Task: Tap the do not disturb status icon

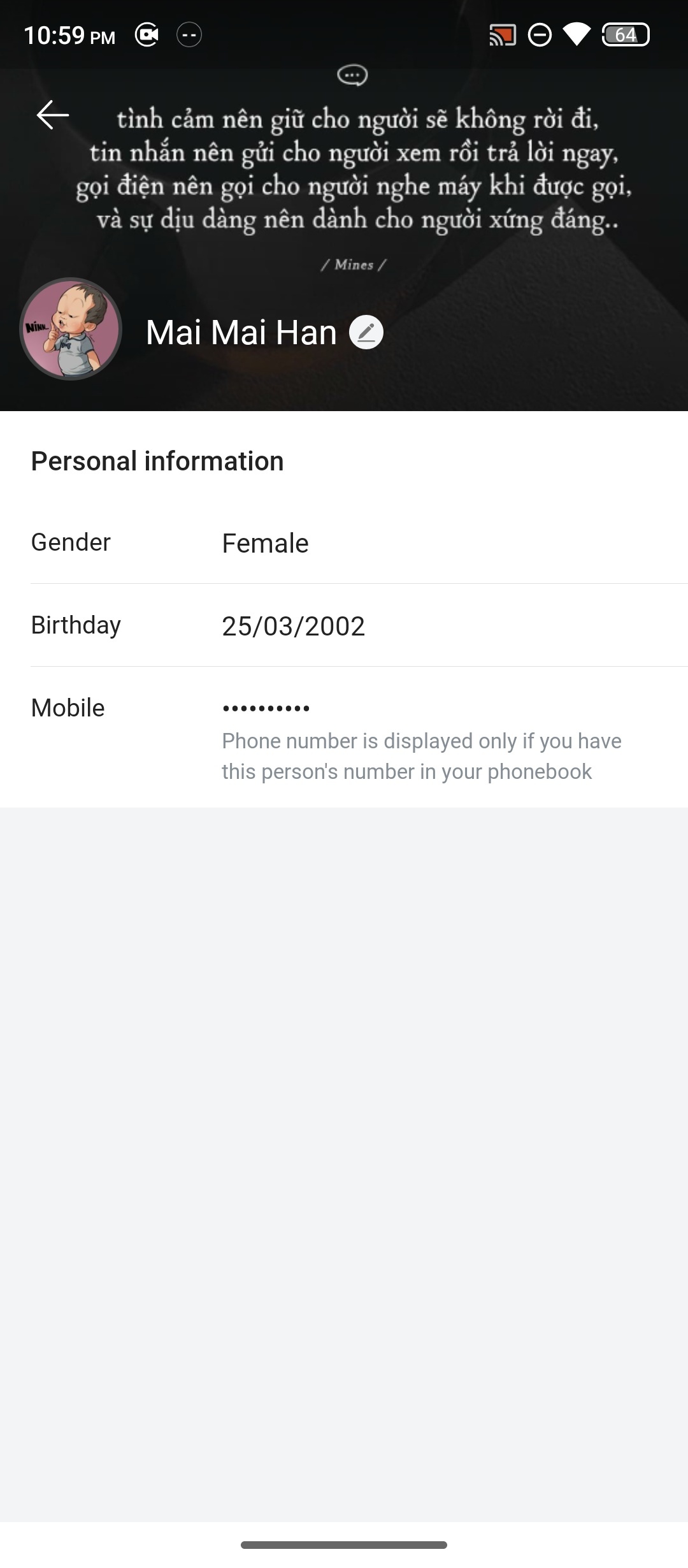Action: [x=540, y=35]
